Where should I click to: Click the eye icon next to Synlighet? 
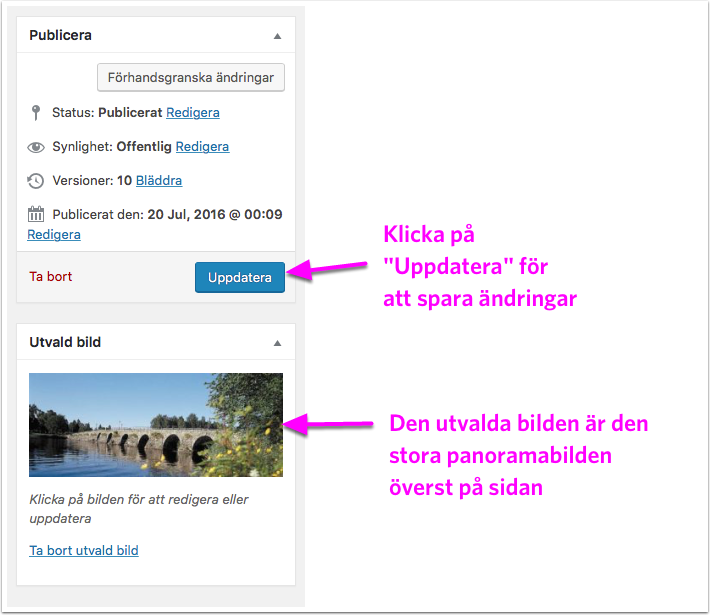pyautogui.click(x=36, y=147)
